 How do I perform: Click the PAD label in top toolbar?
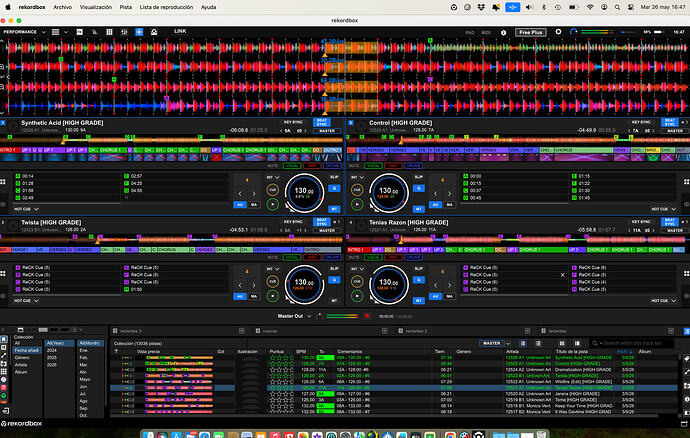point(470,33)
